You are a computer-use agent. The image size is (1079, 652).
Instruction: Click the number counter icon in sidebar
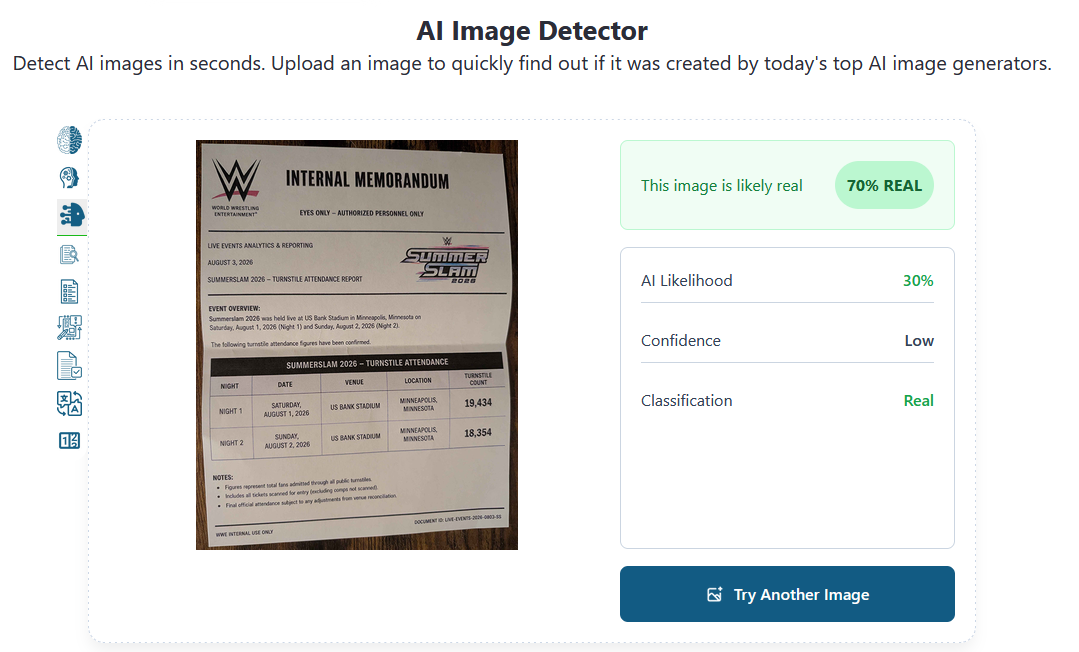tap(70, 441)
